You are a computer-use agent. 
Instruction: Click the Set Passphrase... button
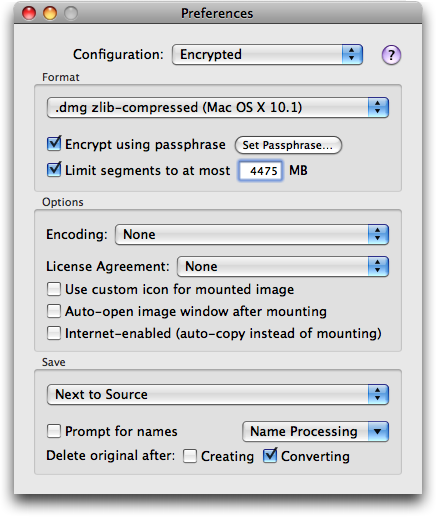(x=288, y=145)
